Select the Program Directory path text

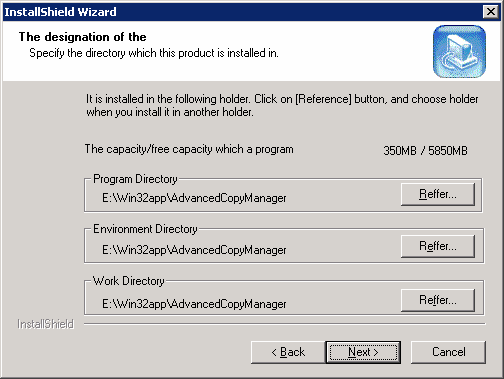[194, 198]
